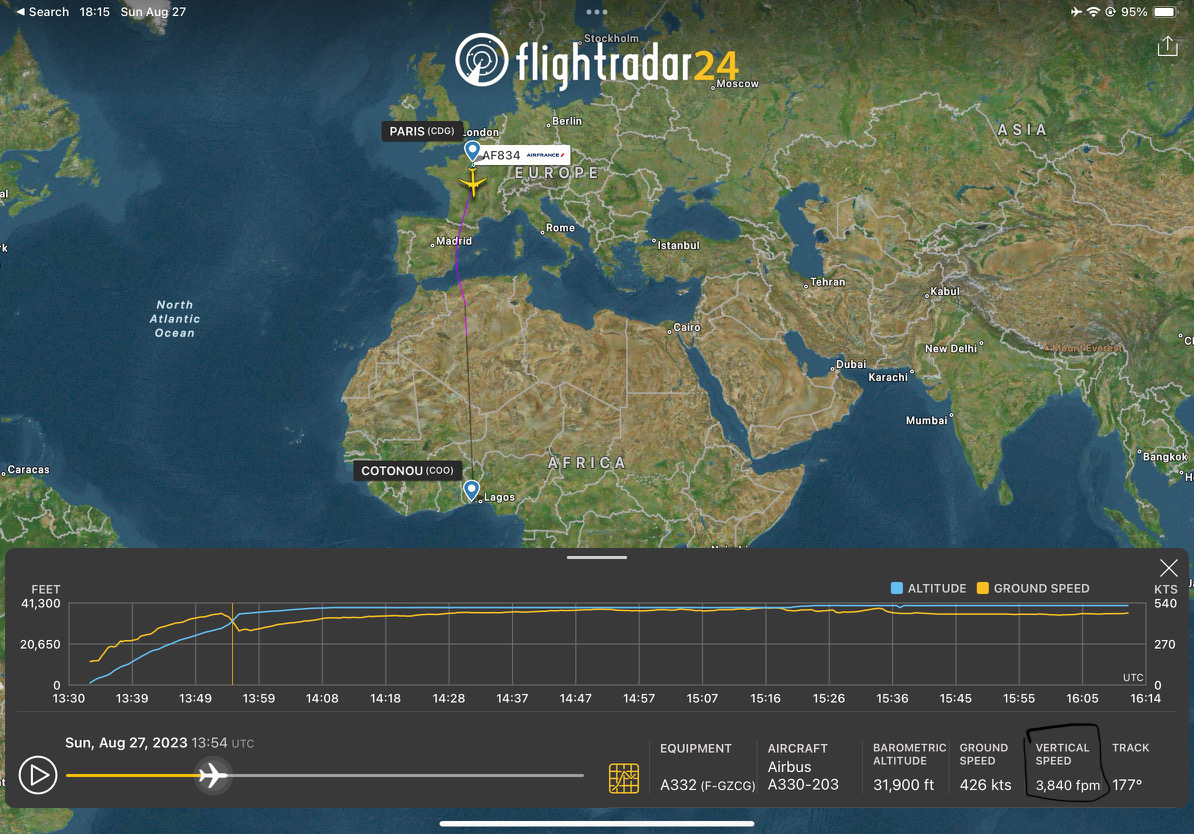Tap the airplane mode icon in status bar
Image resolution: width=1194 pixels, height=834 pixels.
(1076, 12)
